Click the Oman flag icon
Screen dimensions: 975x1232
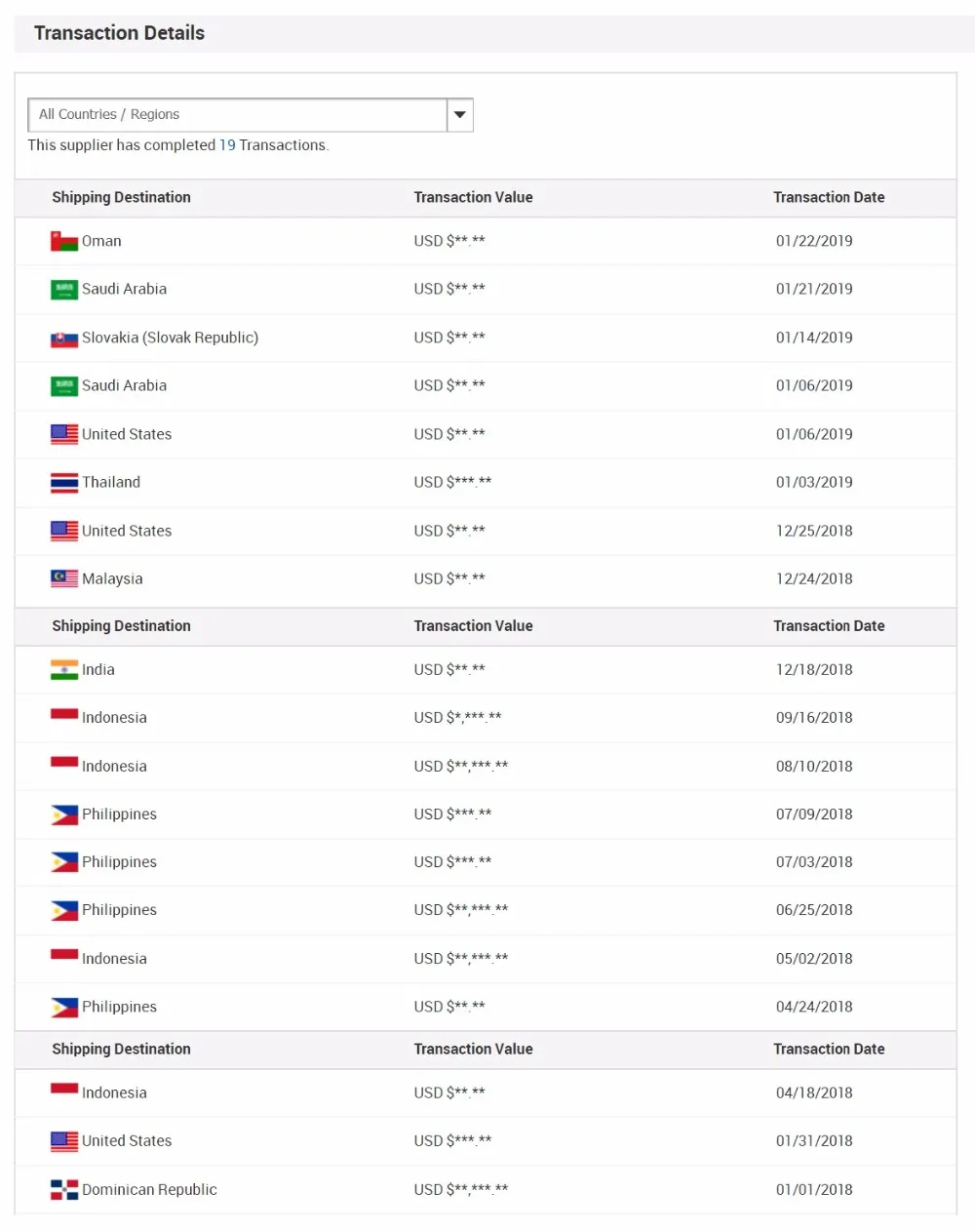coord(64,241)
